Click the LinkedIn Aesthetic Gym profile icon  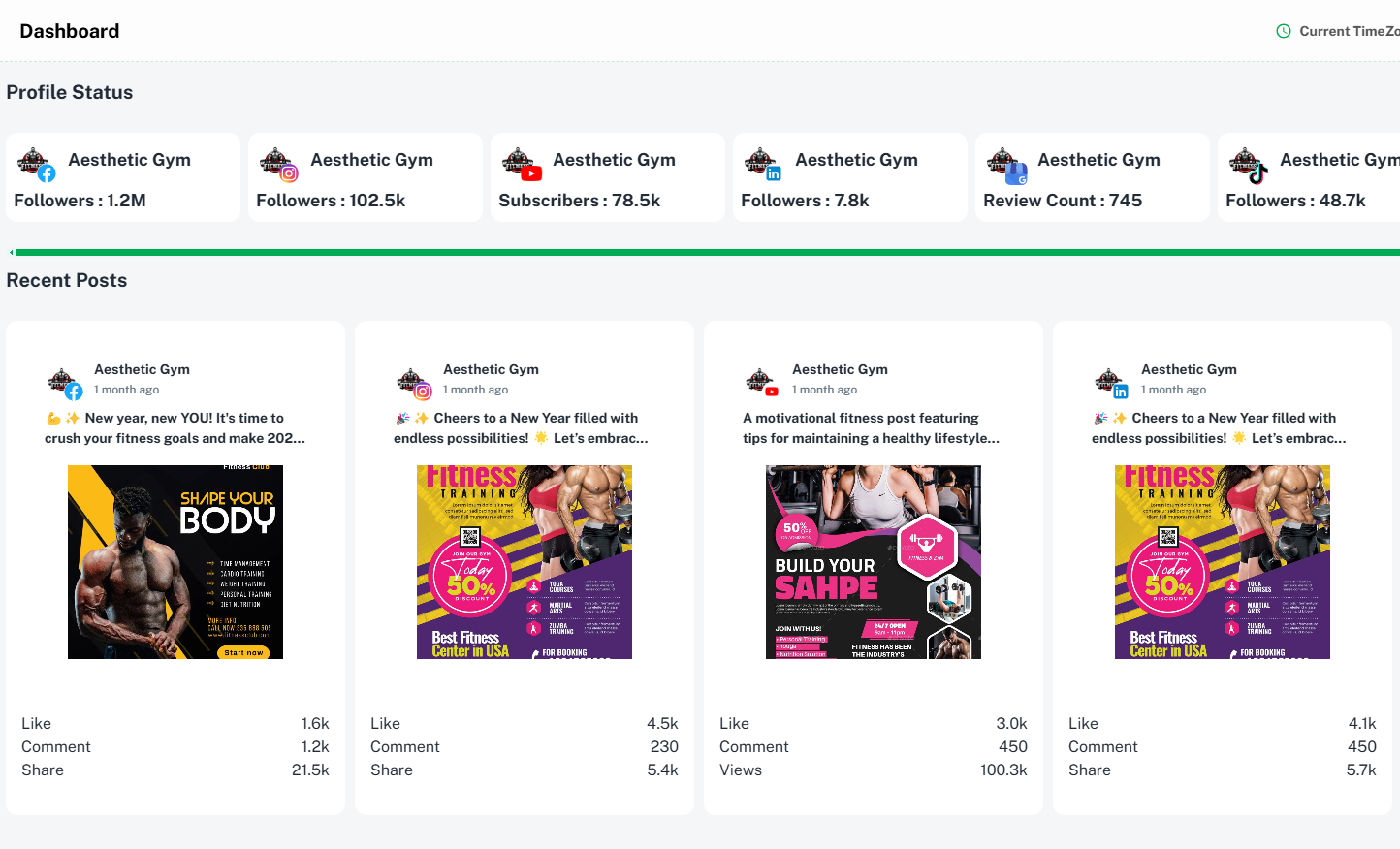click(x=763, y=164)
